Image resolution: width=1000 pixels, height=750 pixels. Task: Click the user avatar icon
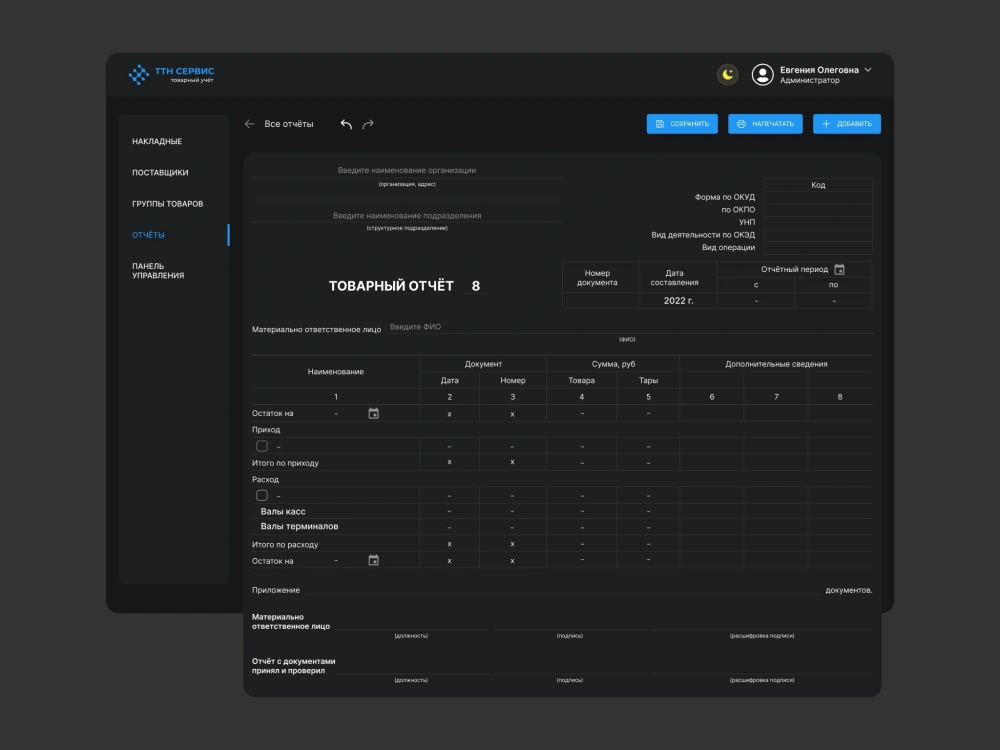762,75
